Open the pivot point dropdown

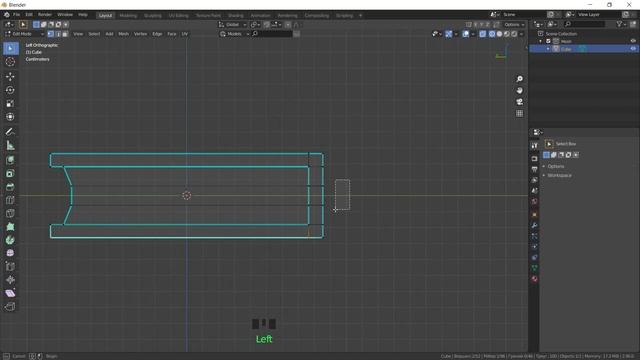tap(255, 24)
